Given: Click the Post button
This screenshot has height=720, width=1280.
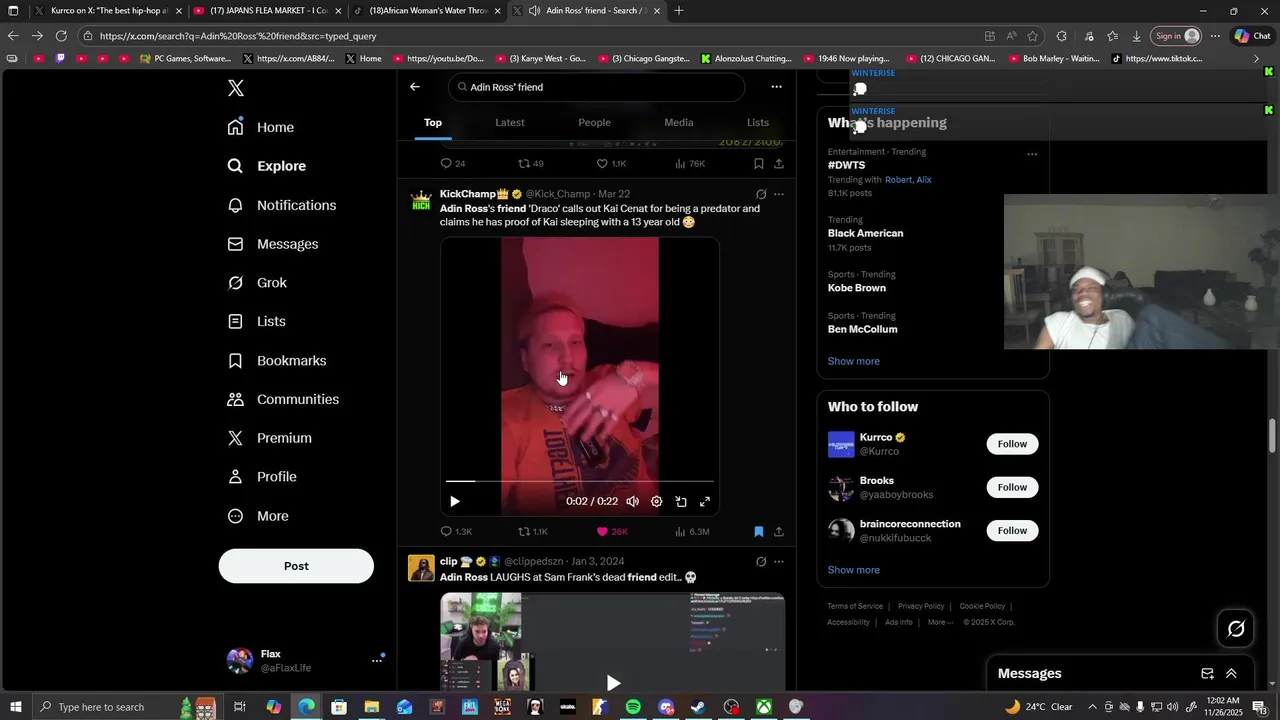Looking at the screenshot, I should [x=296, y=566].
